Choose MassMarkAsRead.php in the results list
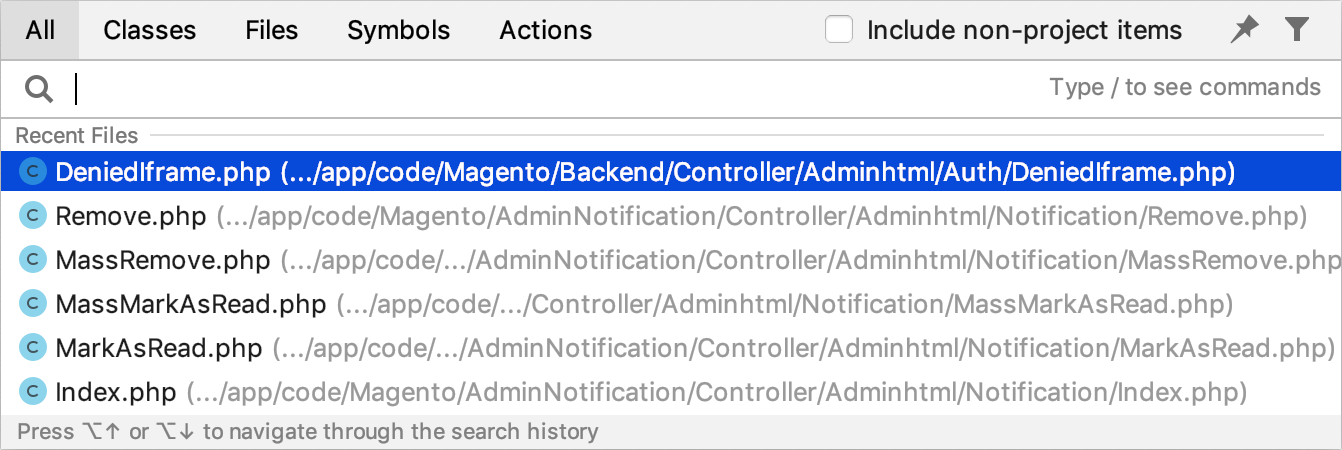The image size is (1342, 450). click(x=671, y=304)
